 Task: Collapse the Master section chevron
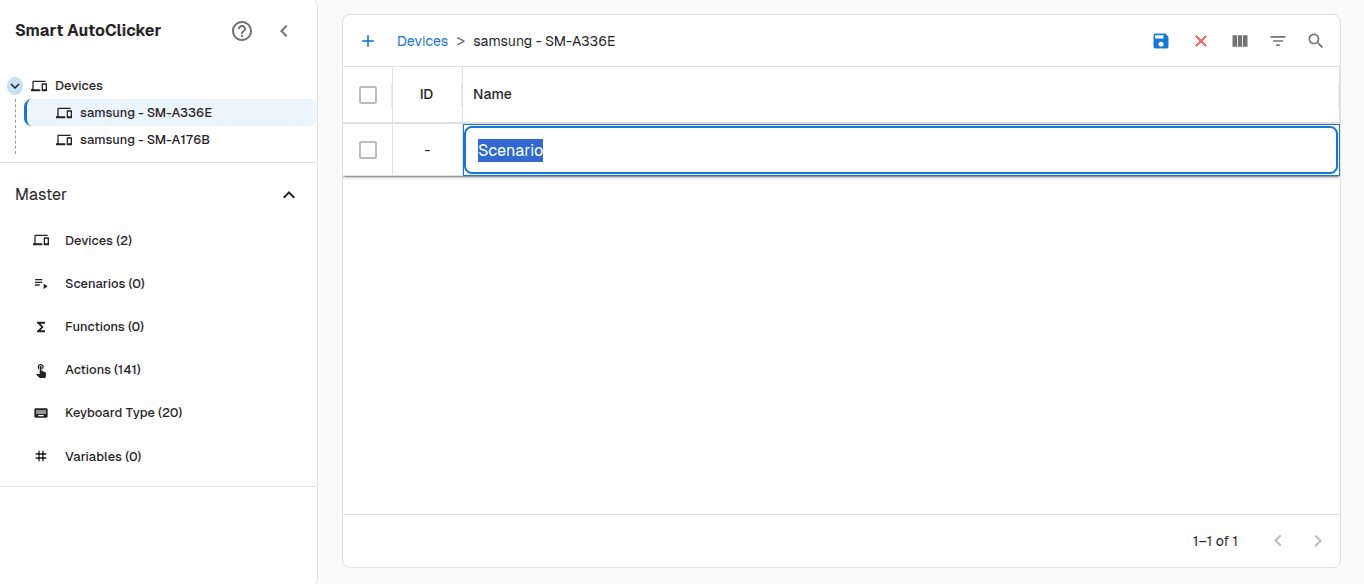[x=289, y=194]
